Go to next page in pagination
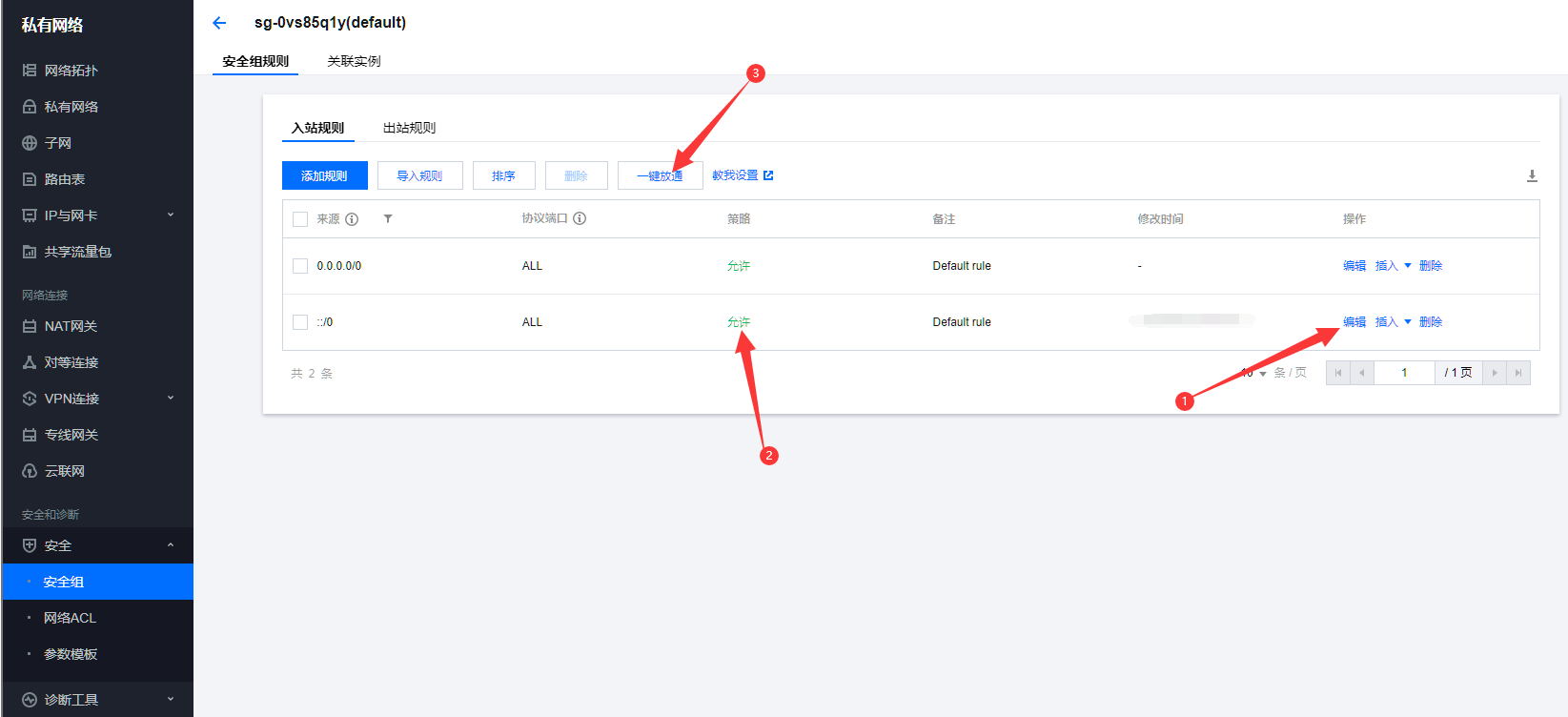1568x717 pixels. (x=1495, y=373)
